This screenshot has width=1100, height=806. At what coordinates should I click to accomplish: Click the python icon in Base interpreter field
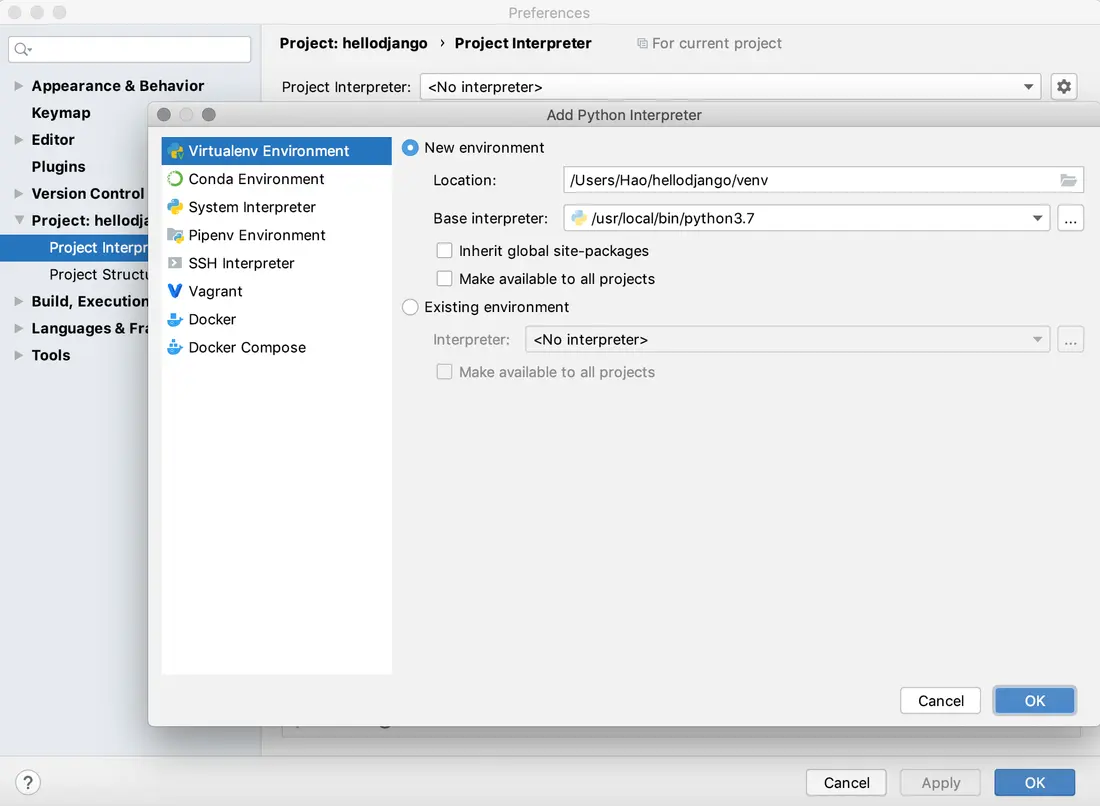tap(579, 218)
